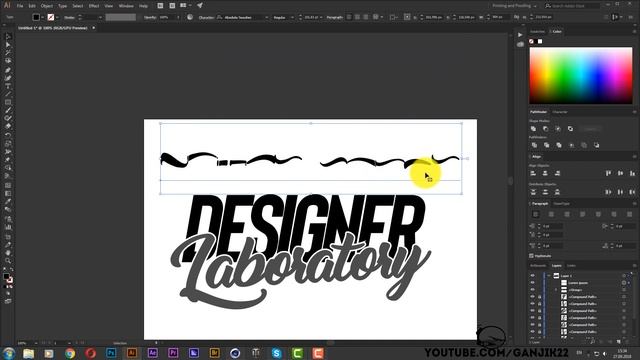Viewport: 640px width, 360px height.
Task: Hide the Lorem ipsum layer item
Action: click(x=532, y=282)
